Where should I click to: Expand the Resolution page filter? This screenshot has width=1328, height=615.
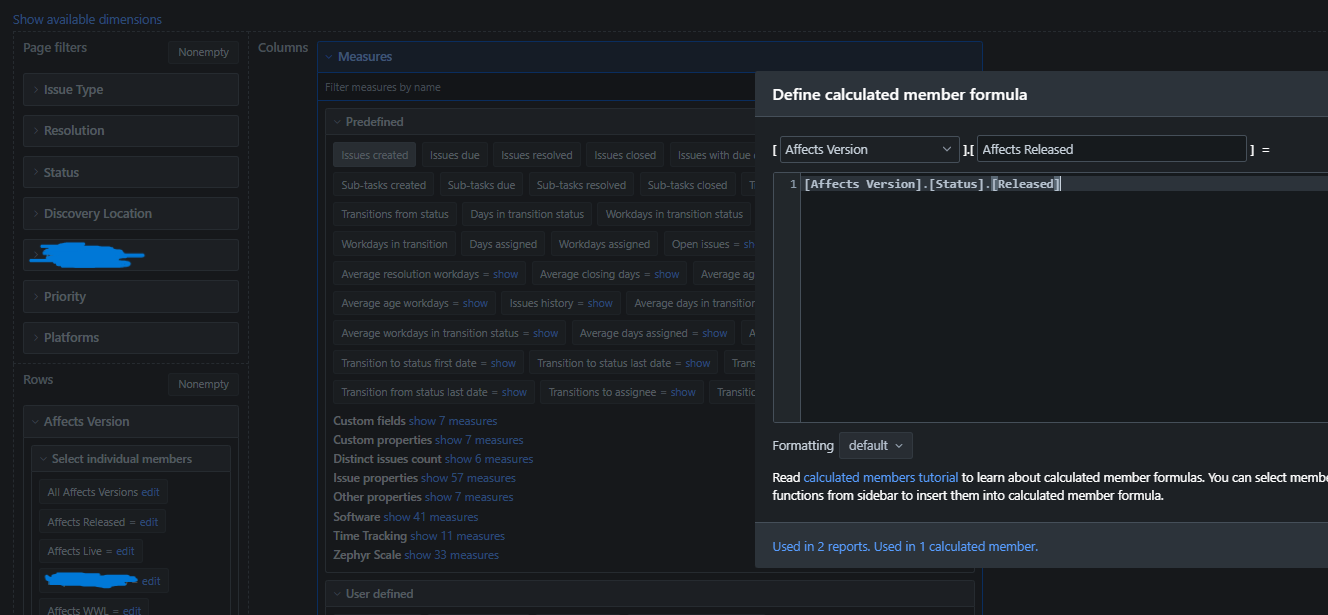(73, 131)
